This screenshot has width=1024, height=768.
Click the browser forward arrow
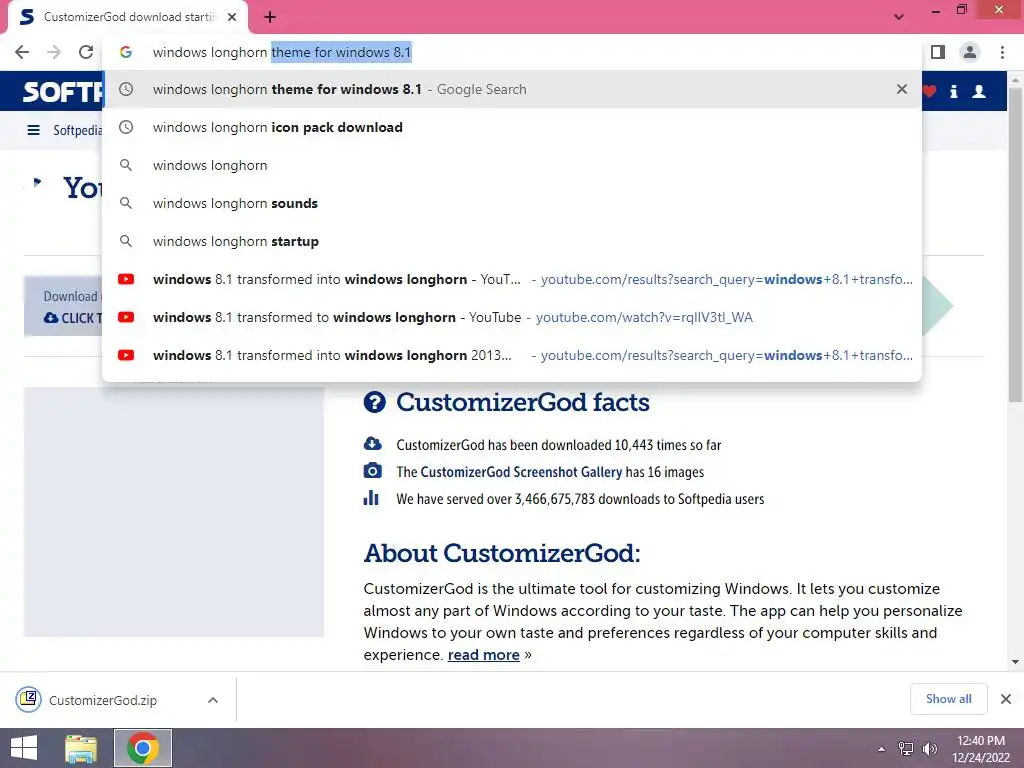(x=54, y=52)
